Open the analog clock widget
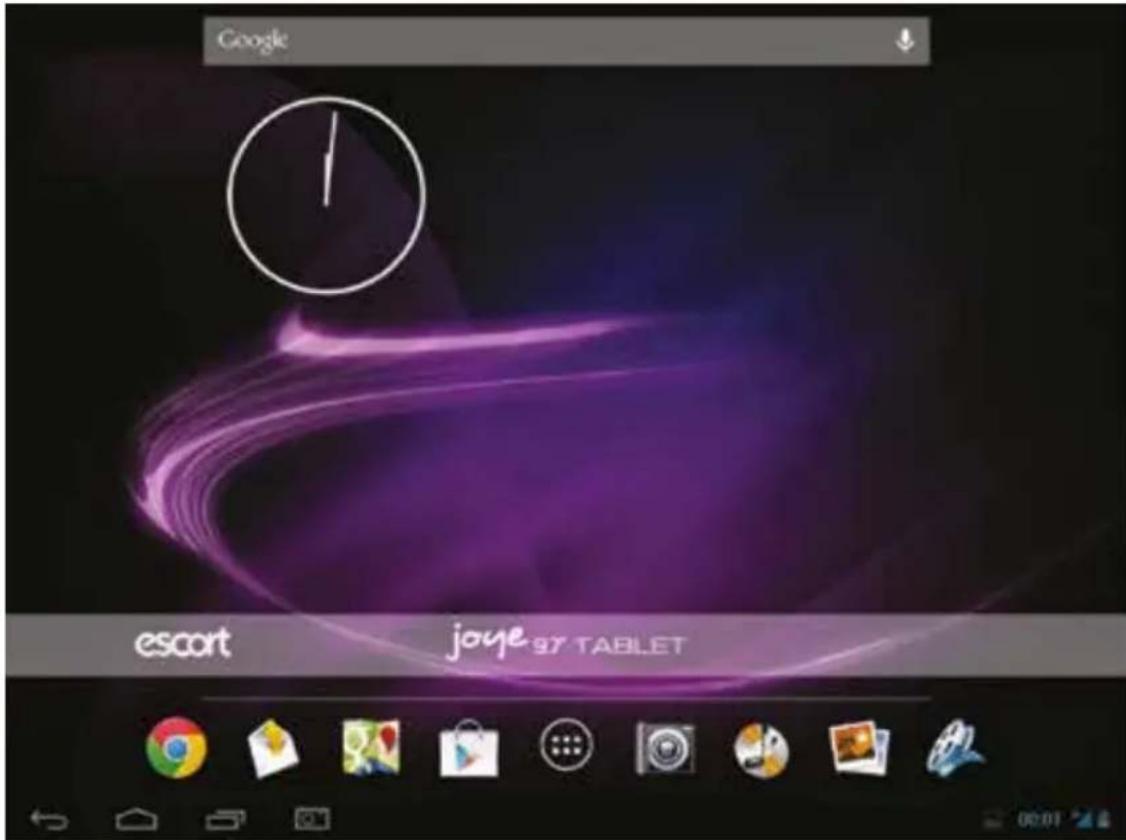Screen dimensions: 1126x840 pyautogui.click(x=327, y=195)
